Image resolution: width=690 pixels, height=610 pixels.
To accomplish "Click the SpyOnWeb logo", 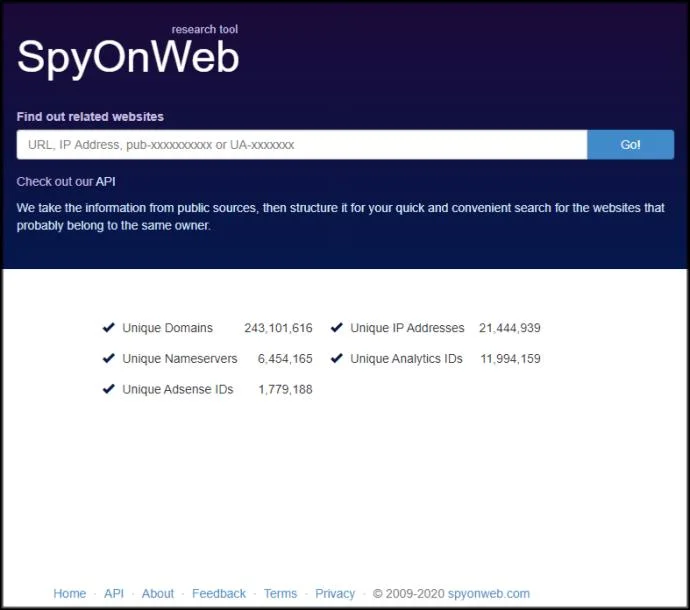I will 128,58.
